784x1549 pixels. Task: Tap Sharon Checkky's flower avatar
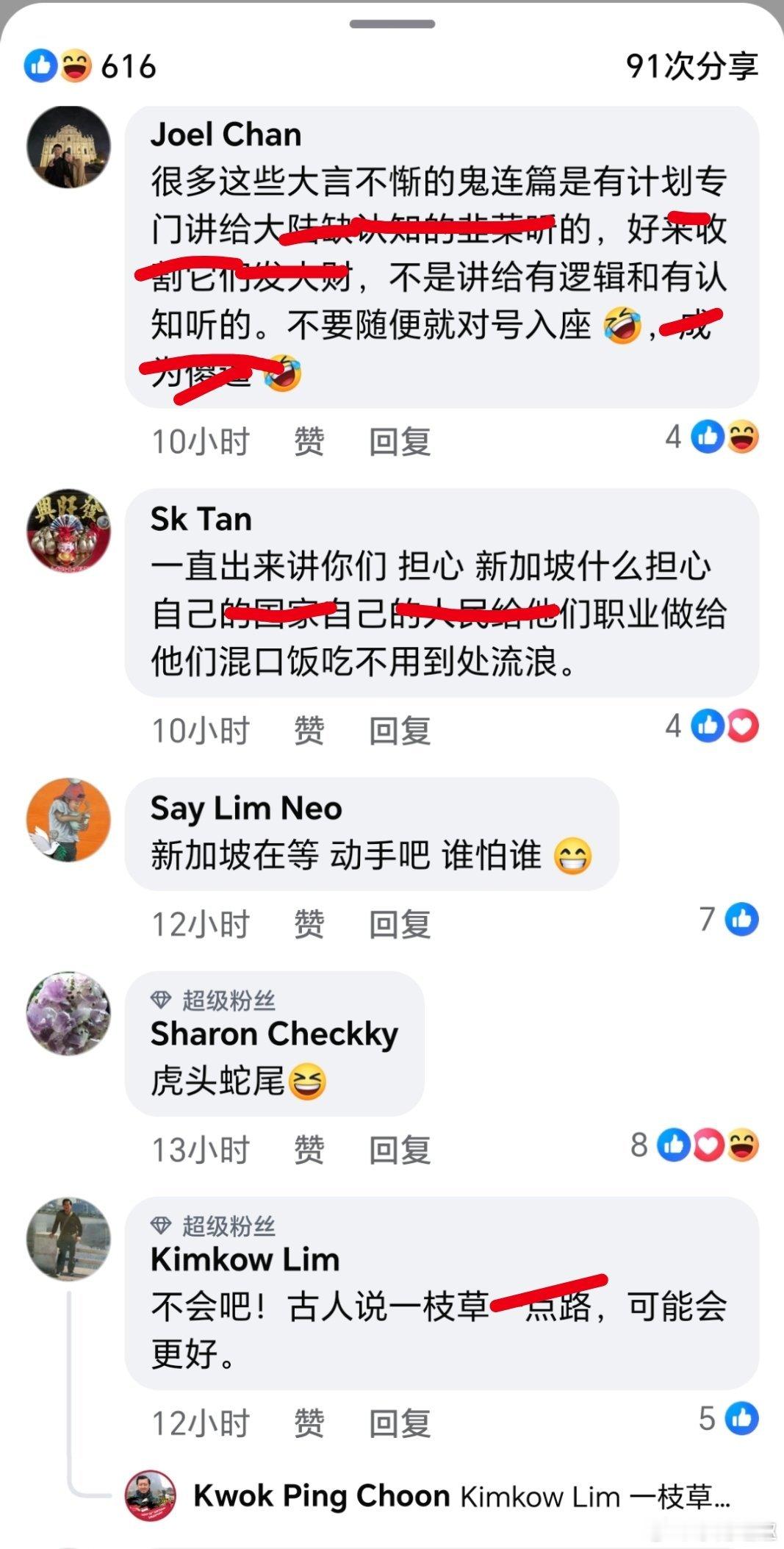coord(68,1013)
